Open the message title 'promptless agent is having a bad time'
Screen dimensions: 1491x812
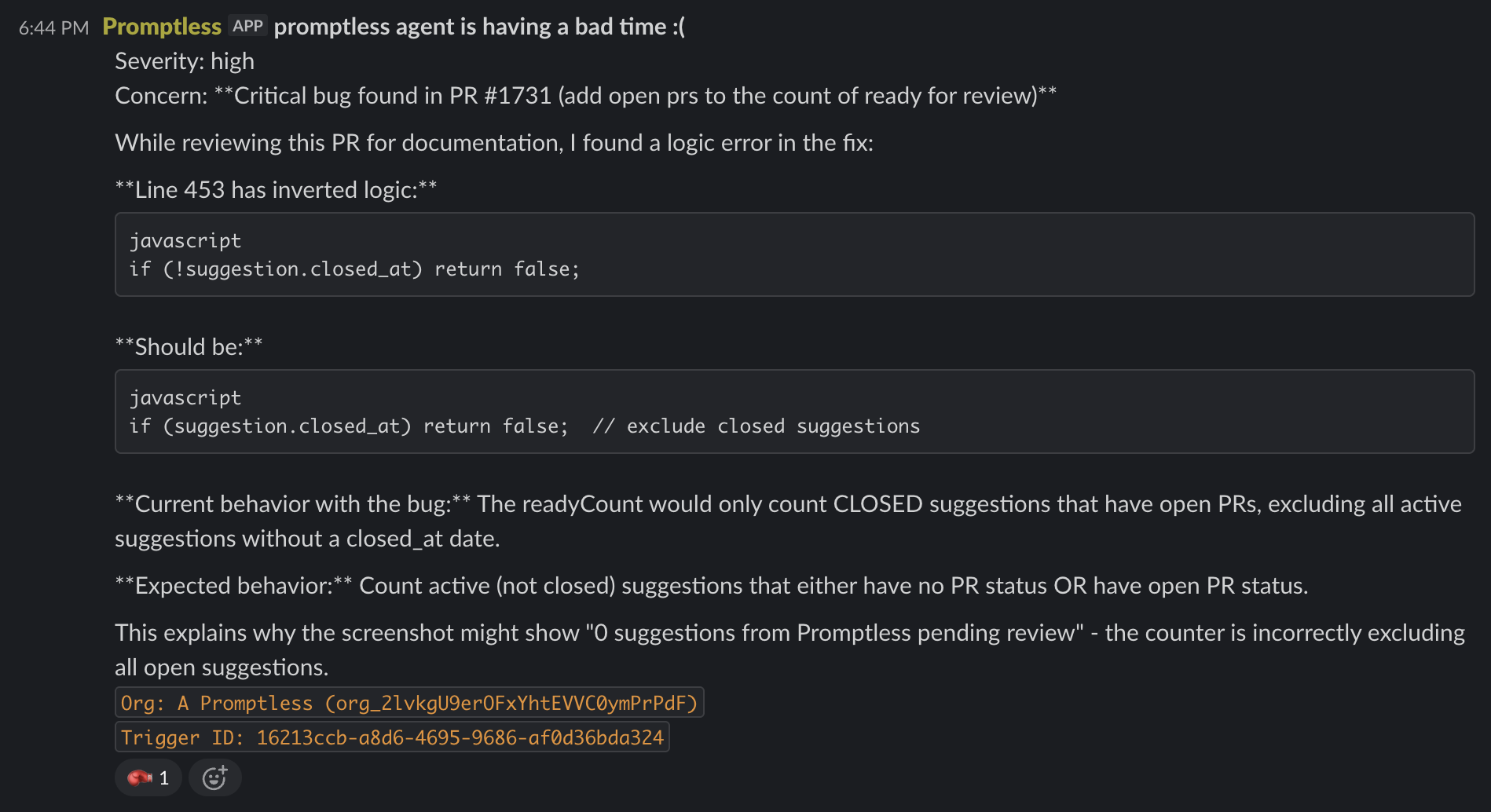(x=483, y=26)
